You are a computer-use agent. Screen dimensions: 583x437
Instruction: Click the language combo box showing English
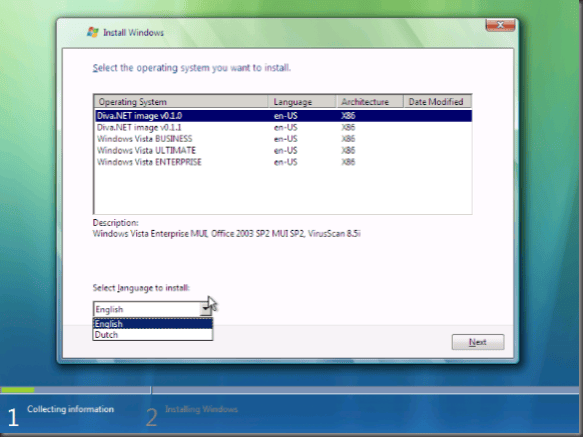[x=152, y=309]
